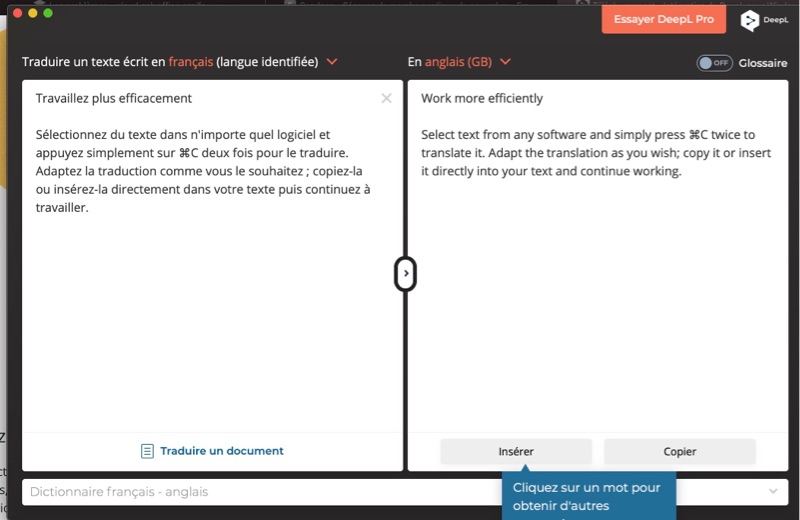This screenshot has width=800, height=520.
Task: Click the word "efficiently" in the translation
Action: [x=509, y=98]
